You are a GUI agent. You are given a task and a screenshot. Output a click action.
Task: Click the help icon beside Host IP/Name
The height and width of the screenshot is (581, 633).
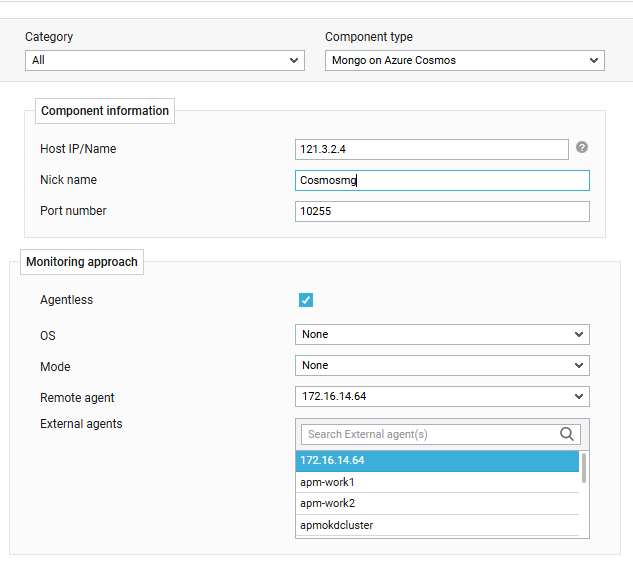click(x=582, y=148)
